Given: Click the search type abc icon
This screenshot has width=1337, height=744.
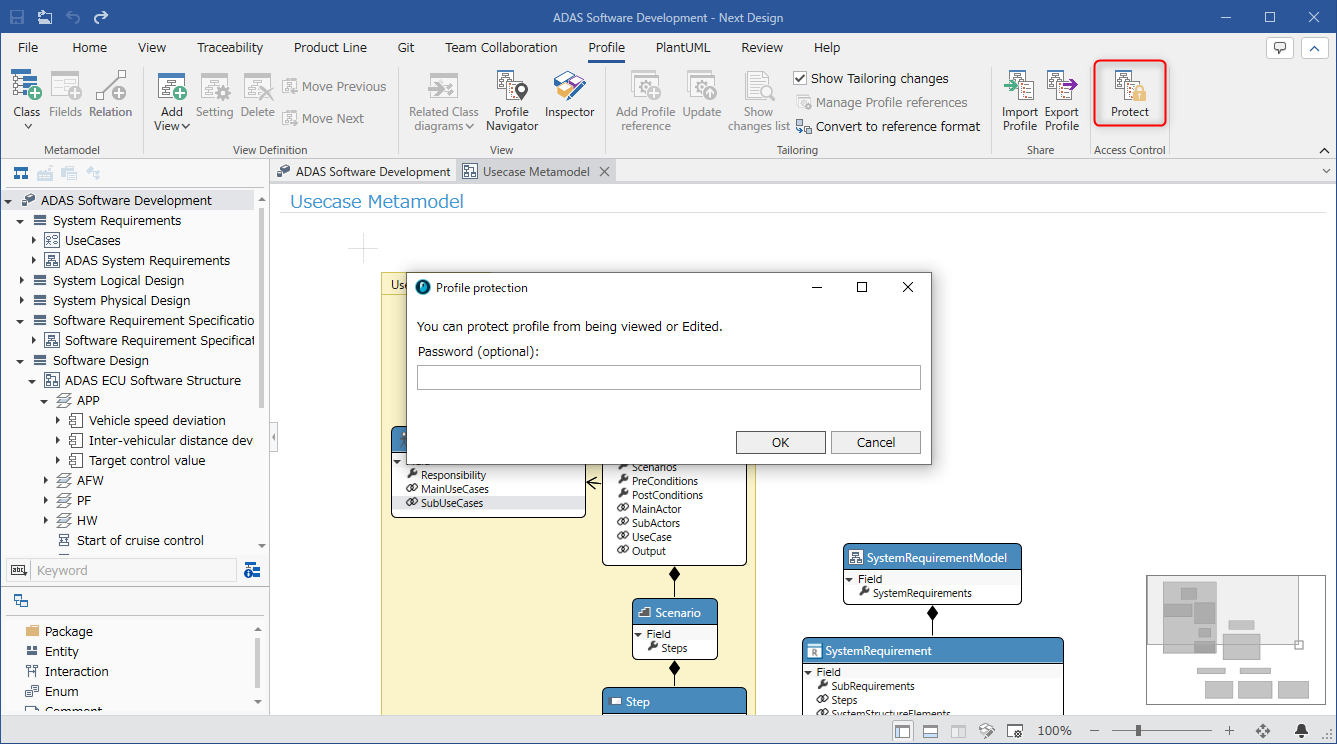Looking at the screenshot, I should coord(18,570).
